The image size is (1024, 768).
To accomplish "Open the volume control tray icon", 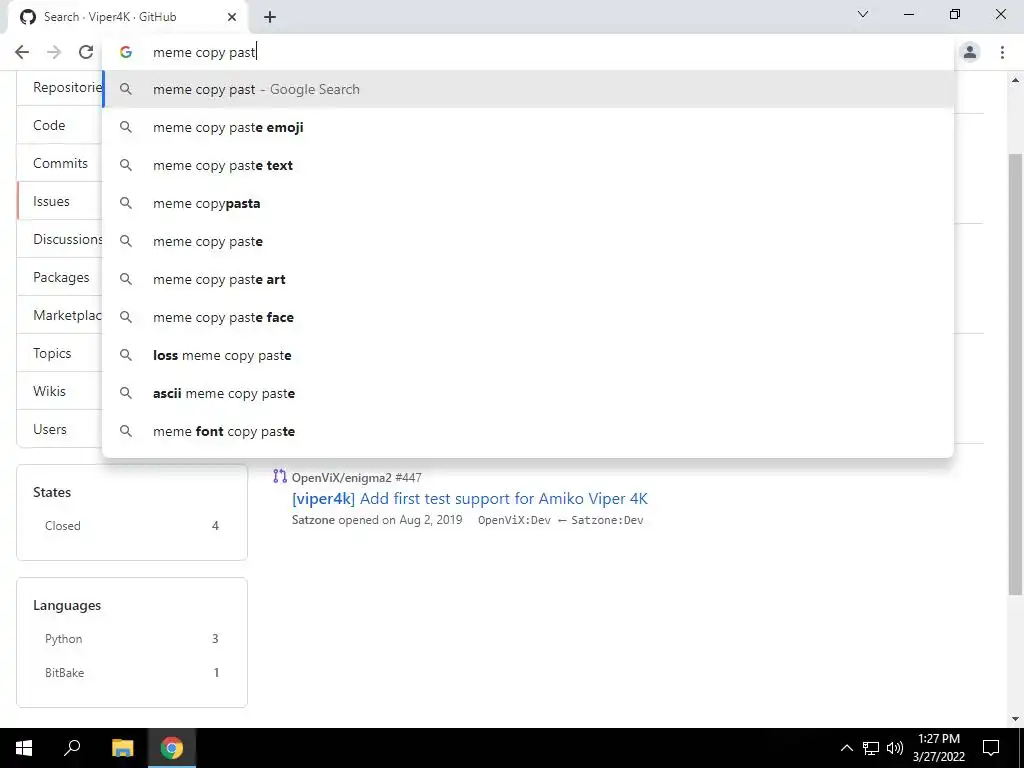I will point(895,748).
